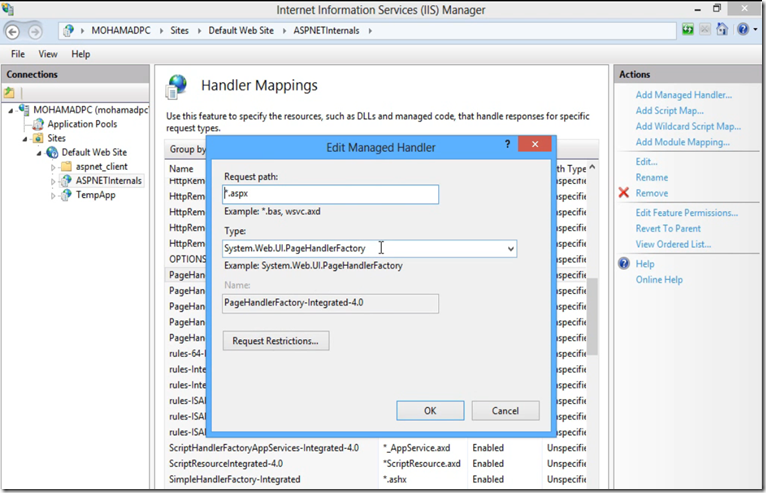
Task: Click Cancel in Edit Managed Handler dialog
Action: (x=505, y=410)
